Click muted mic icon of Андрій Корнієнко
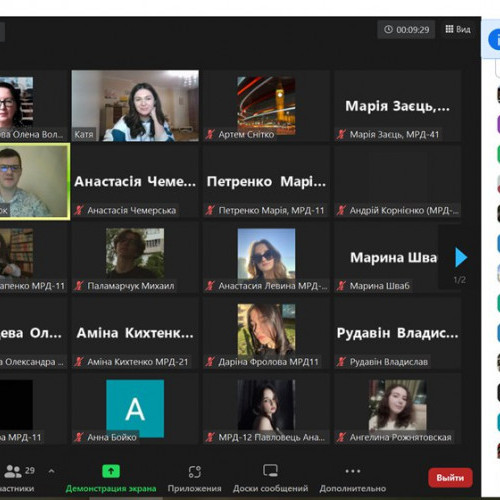The image size is (500, 500). [341, 210]
